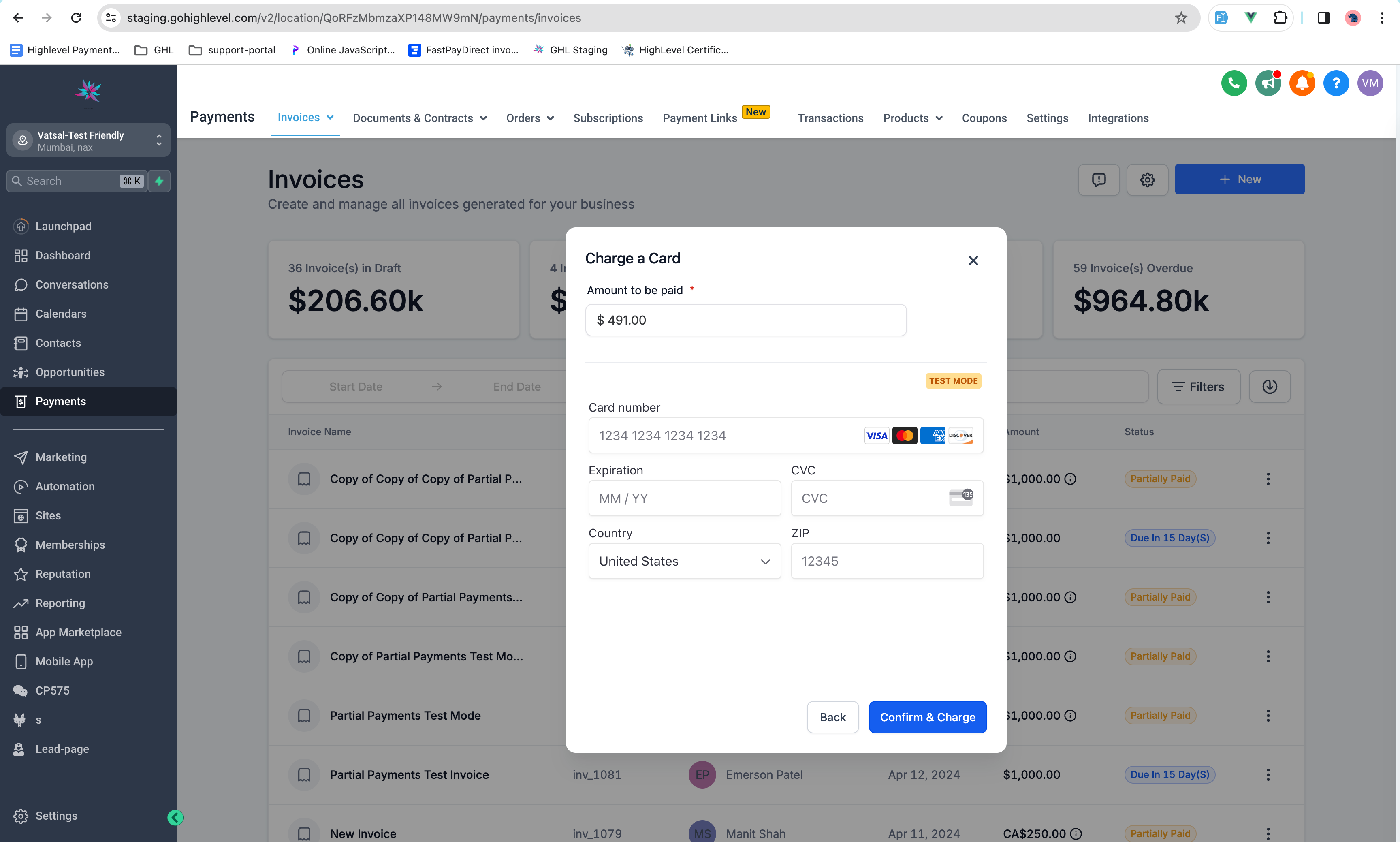1400x842 pixels.
Task: Open Contacts in the sidebar
Action: [58, 343]
